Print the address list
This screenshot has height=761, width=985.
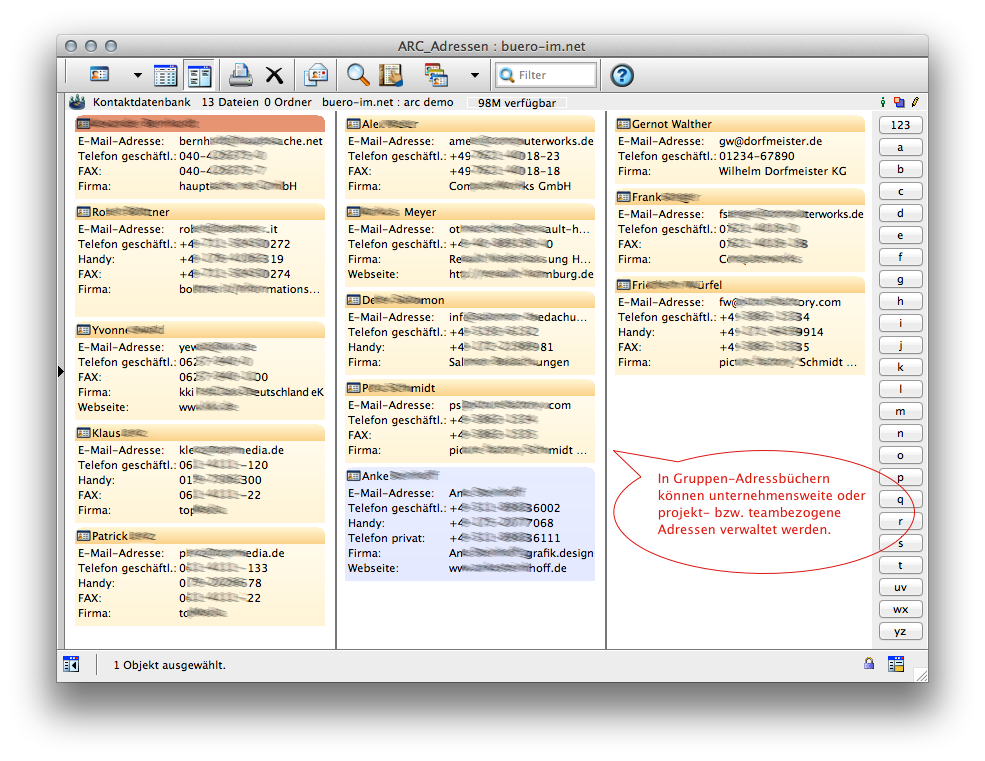point(241,75)
